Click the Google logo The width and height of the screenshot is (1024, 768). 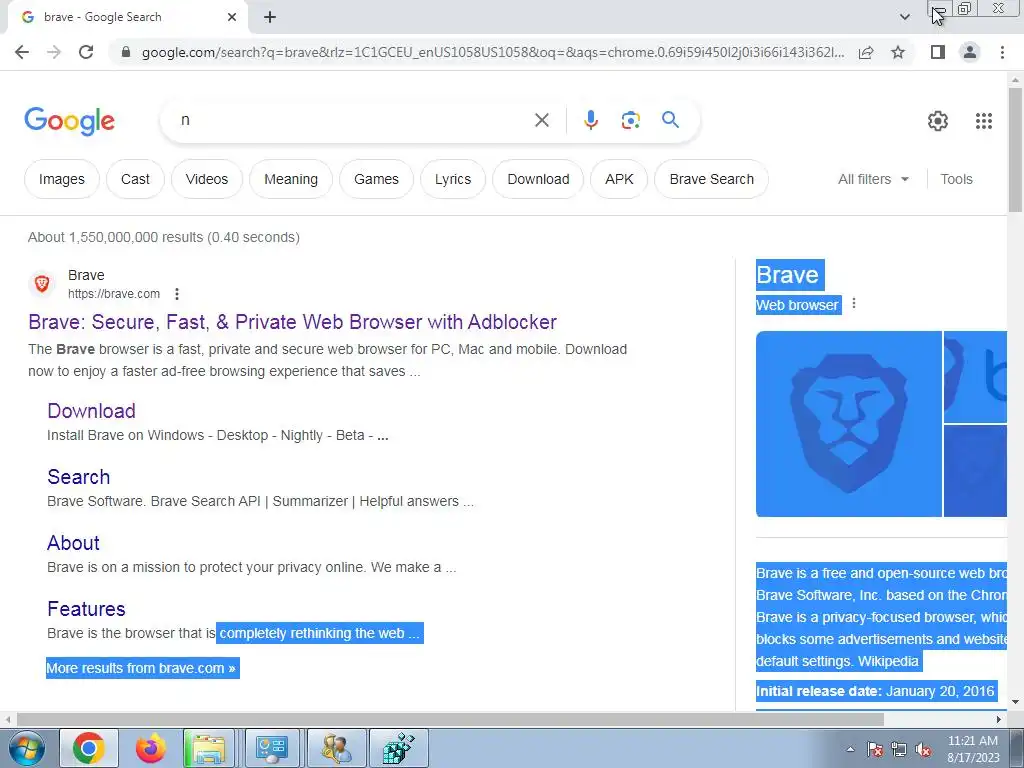(70, 121)
